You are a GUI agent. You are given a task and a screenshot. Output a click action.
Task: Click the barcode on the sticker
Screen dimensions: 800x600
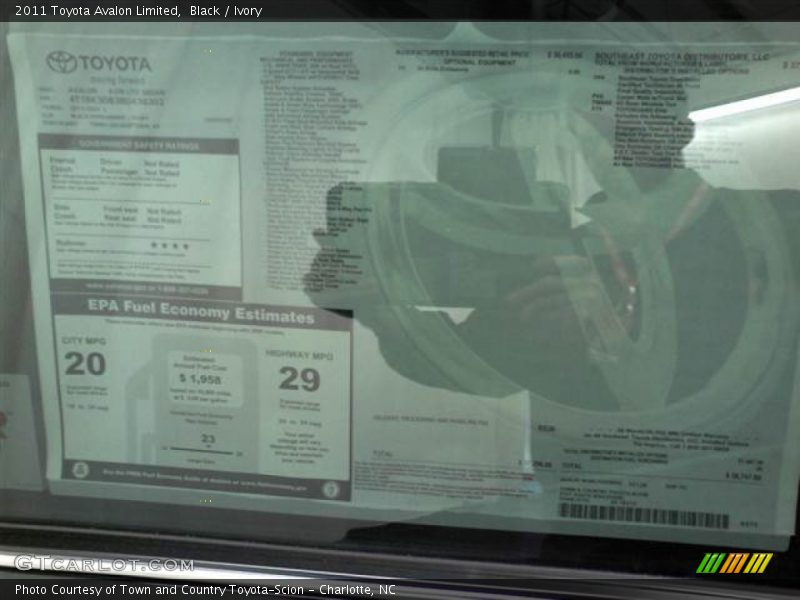click(x=644, y=515)
